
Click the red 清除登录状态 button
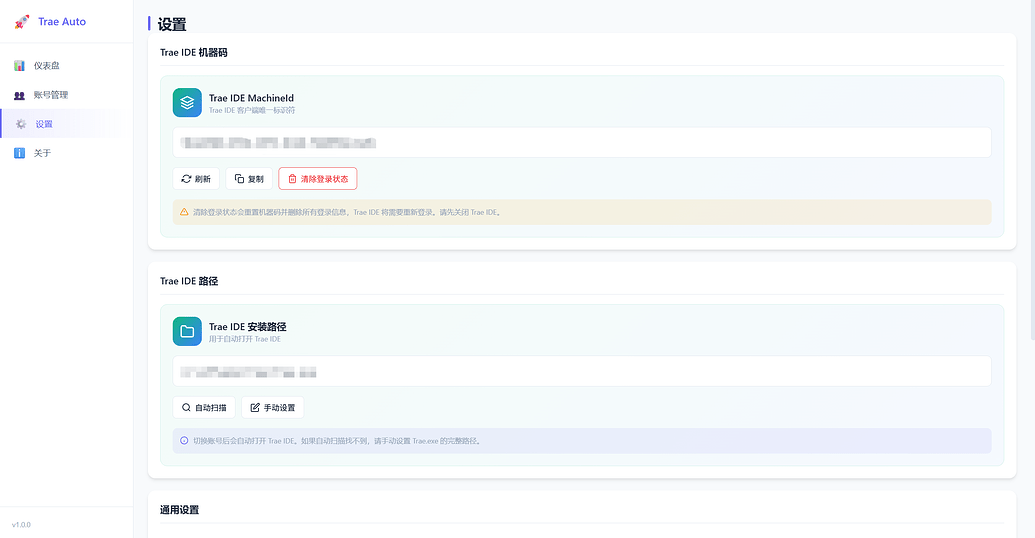[317, 179]
